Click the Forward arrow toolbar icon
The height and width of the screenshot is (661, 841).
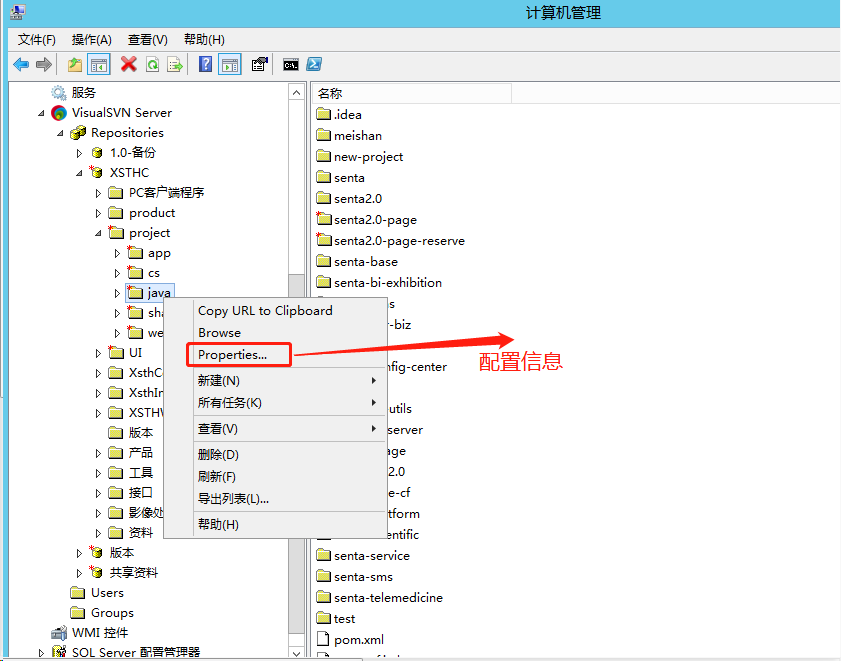[x=44, y=65]
